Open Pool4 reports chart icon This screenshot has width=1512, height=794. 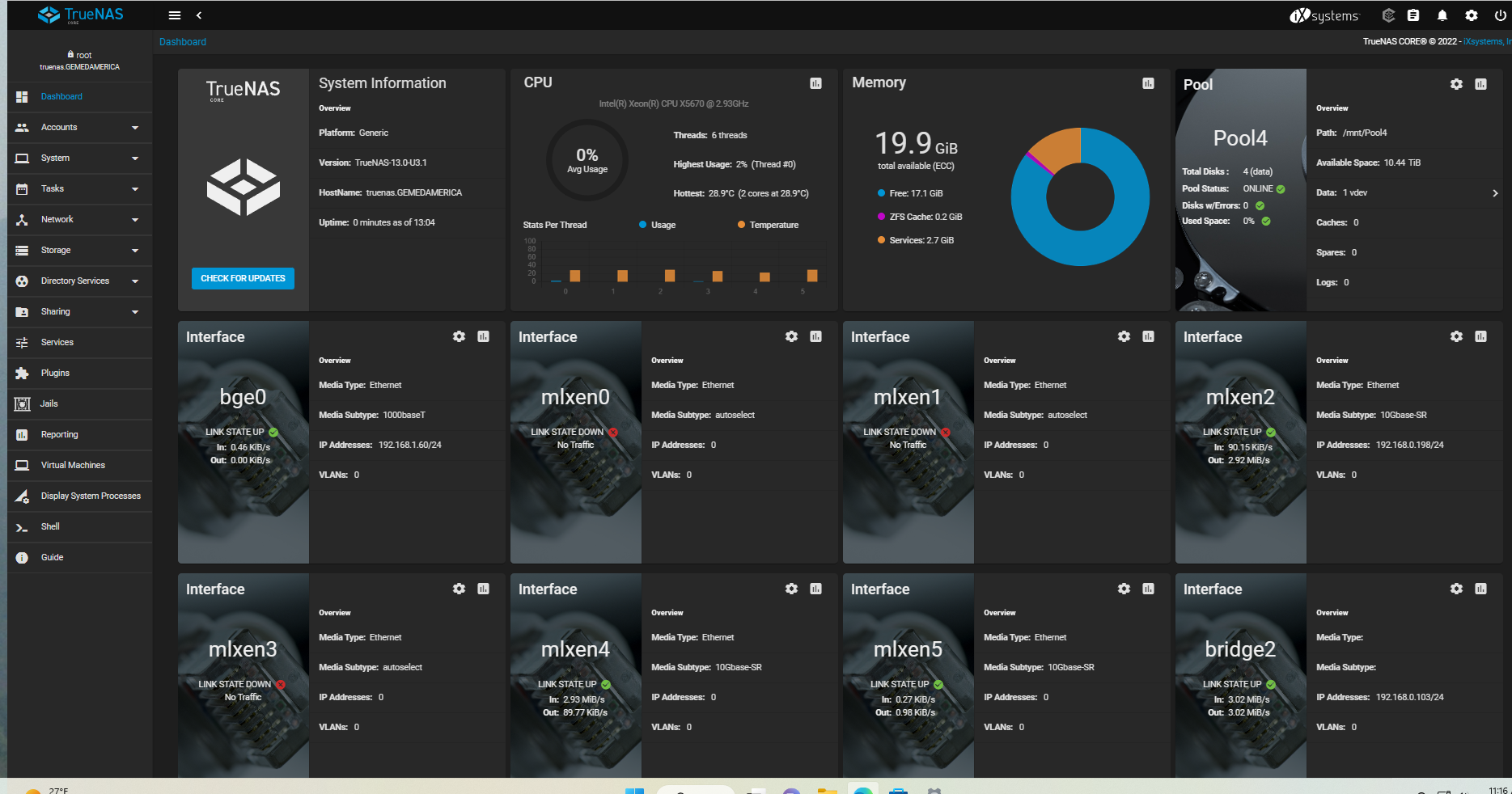[1480, 84]
